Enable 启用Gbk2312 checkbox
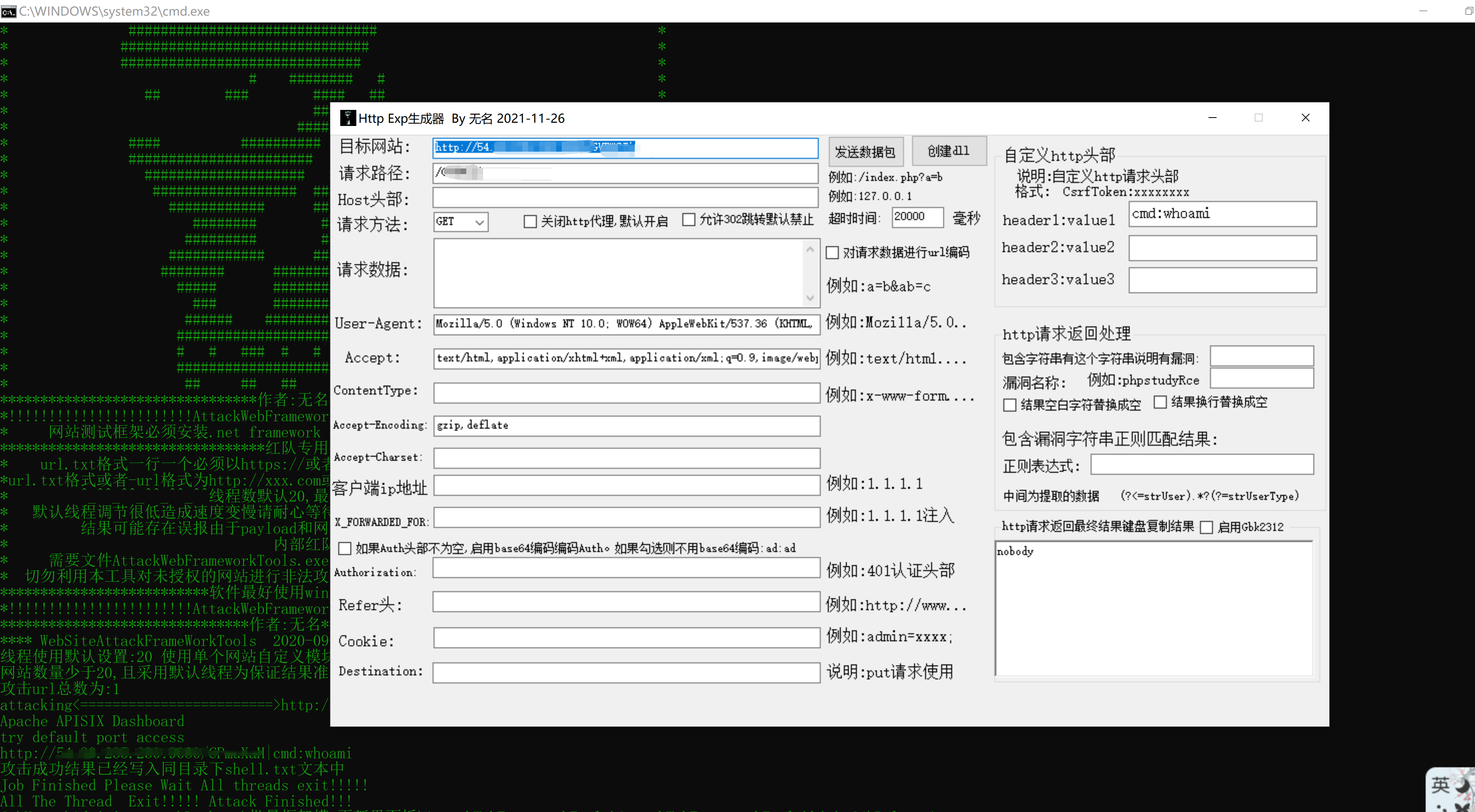This screenshot has height=812, width=1475. [1207, 528]
